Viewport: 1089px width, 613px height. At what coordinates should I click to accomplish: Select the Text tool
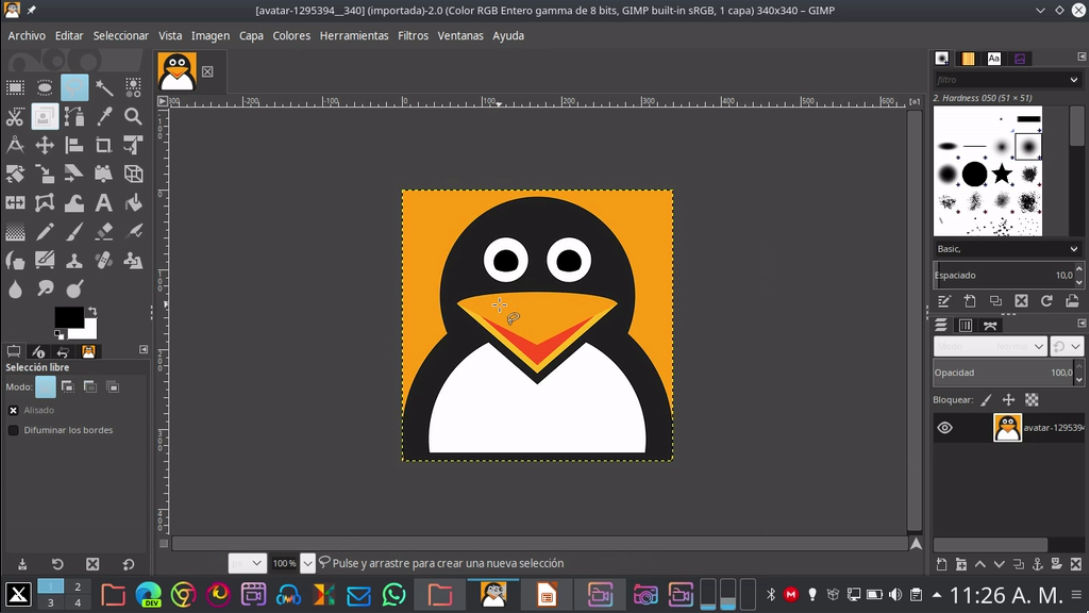(x=104, y=203)
